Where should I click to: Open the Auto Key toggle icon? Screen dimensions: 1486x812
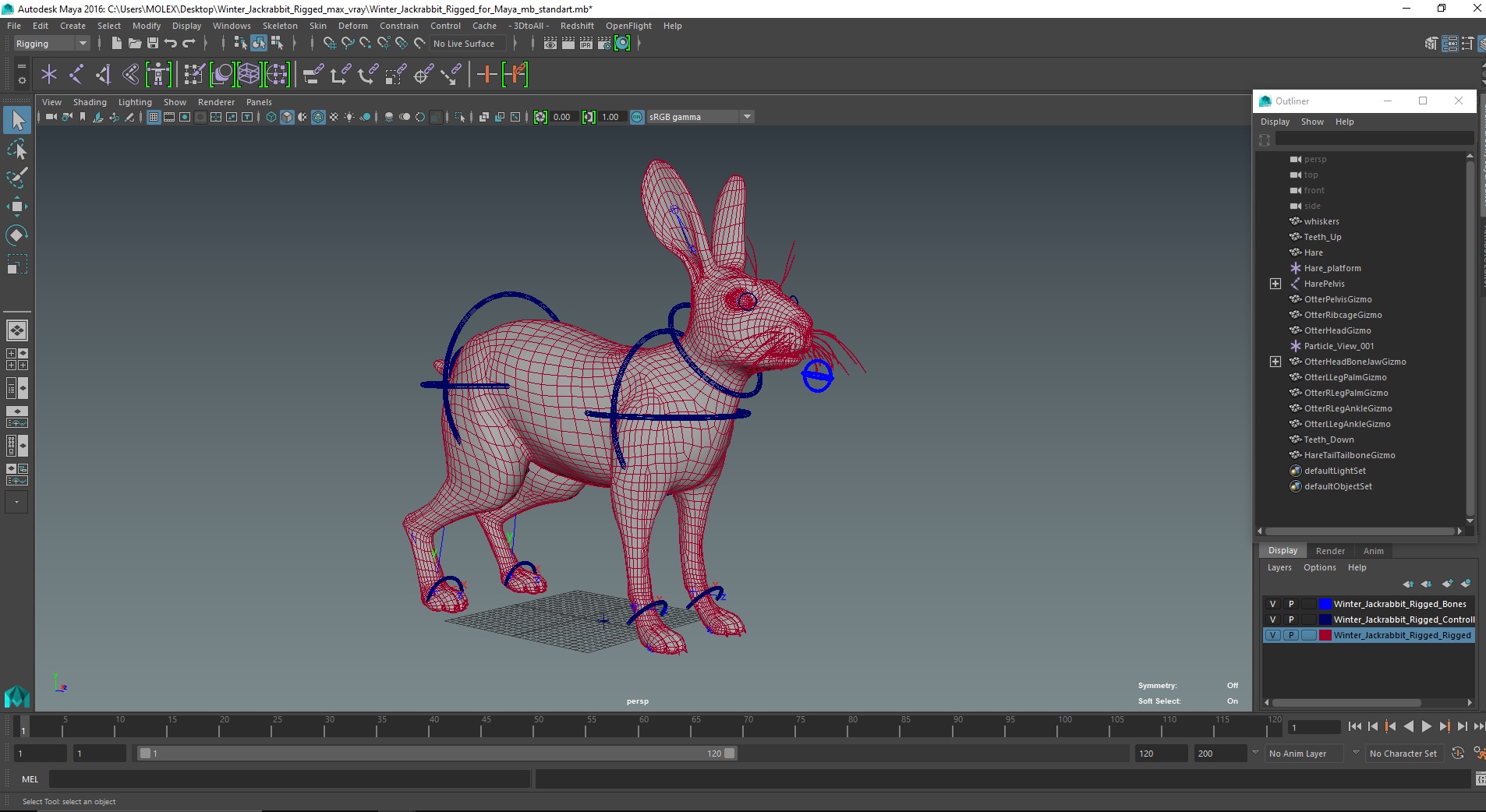click(1458, 753)
